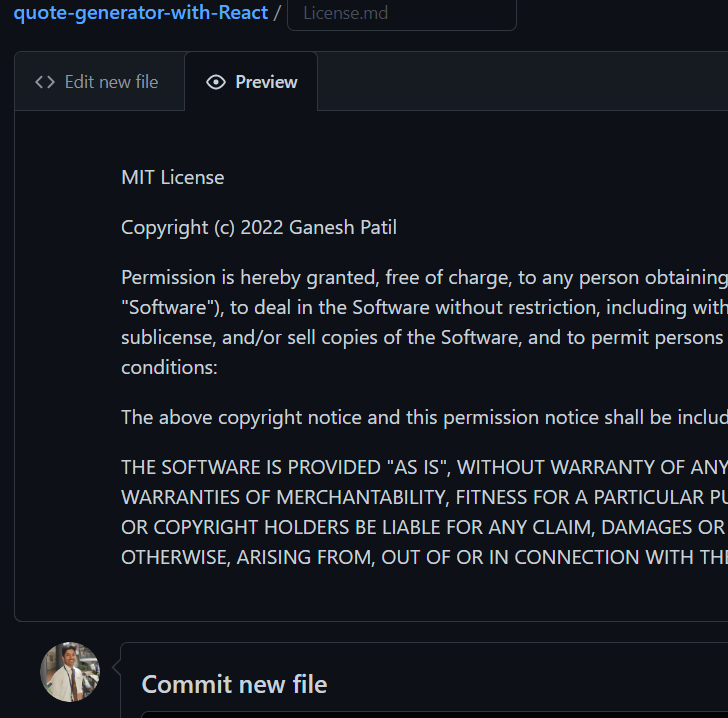Click the line starting OTHERWISE, ARISING FROM

tap(424, 557)
